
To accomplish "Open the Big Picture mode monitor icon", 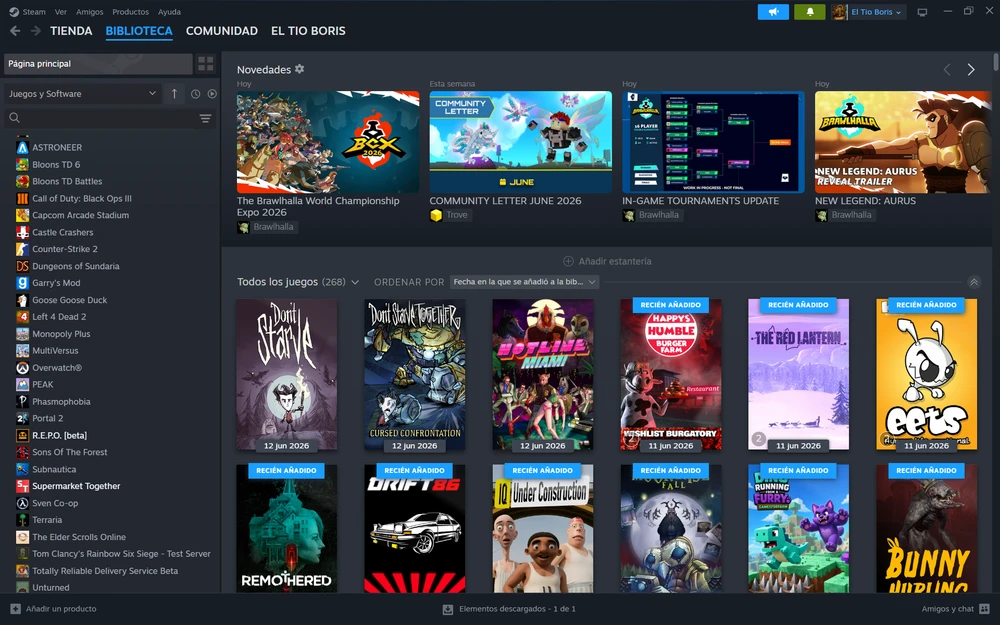I will [922, 12].
